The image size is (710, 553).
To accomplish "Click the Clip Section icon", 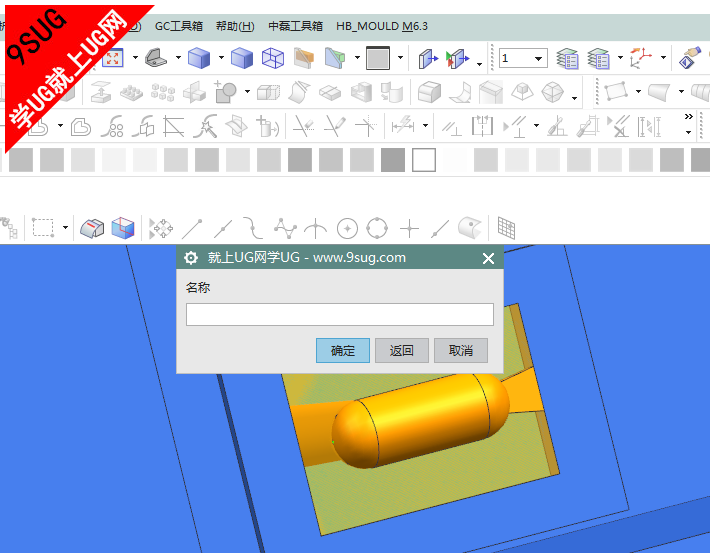I will click(335, 58).
